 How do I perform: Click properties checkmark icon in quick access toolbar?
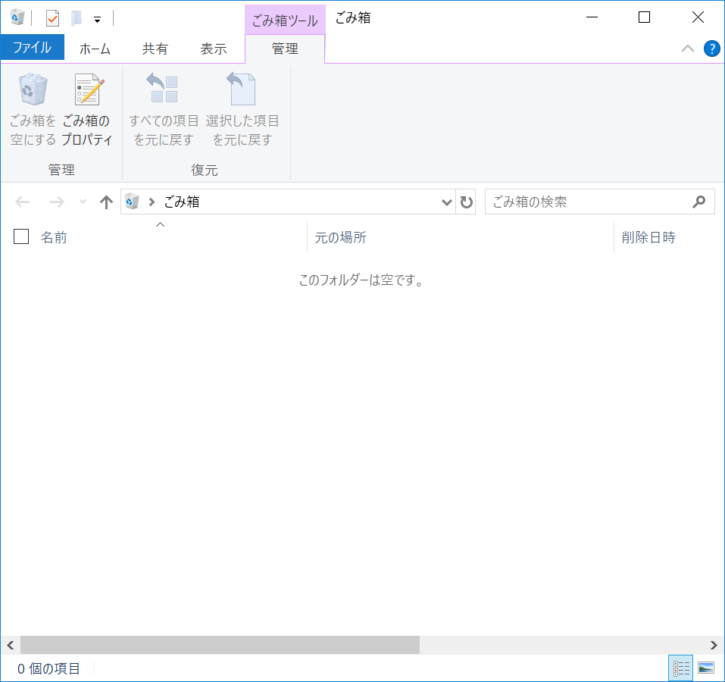click(x=52, y=18)
